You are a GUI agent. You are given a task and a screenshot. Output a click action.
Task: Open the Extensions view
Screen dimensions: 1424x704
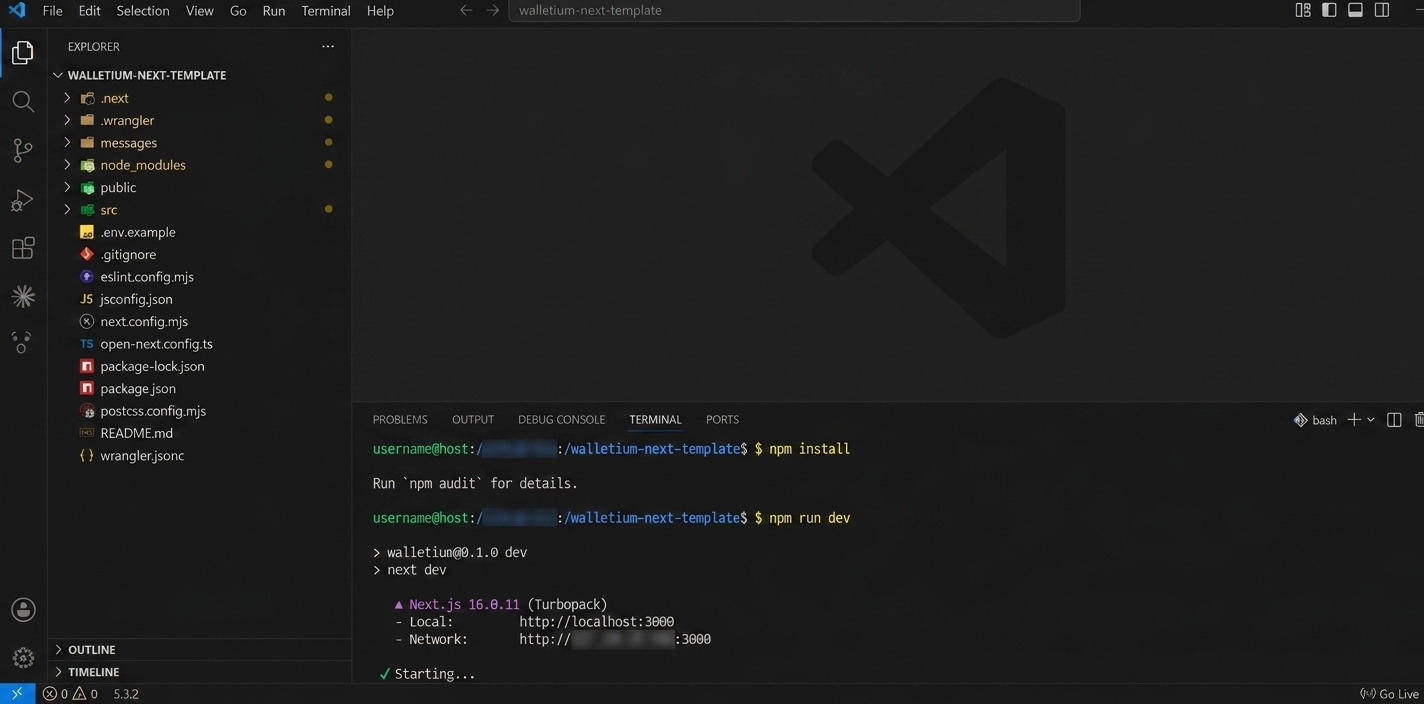tap(23, 248)
